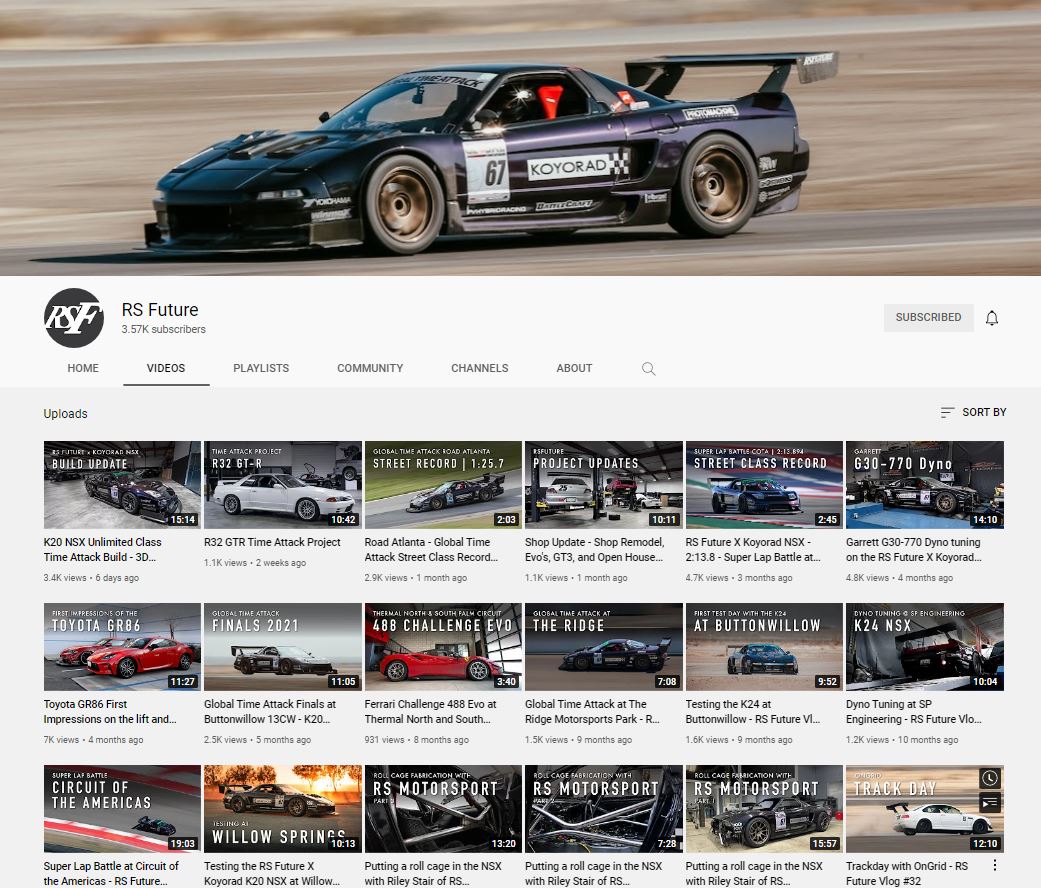This screenshot has width=1041, height=888.
Task: Click '4.7K views • 3 months ago' metadata
Action: pos(739,578)
